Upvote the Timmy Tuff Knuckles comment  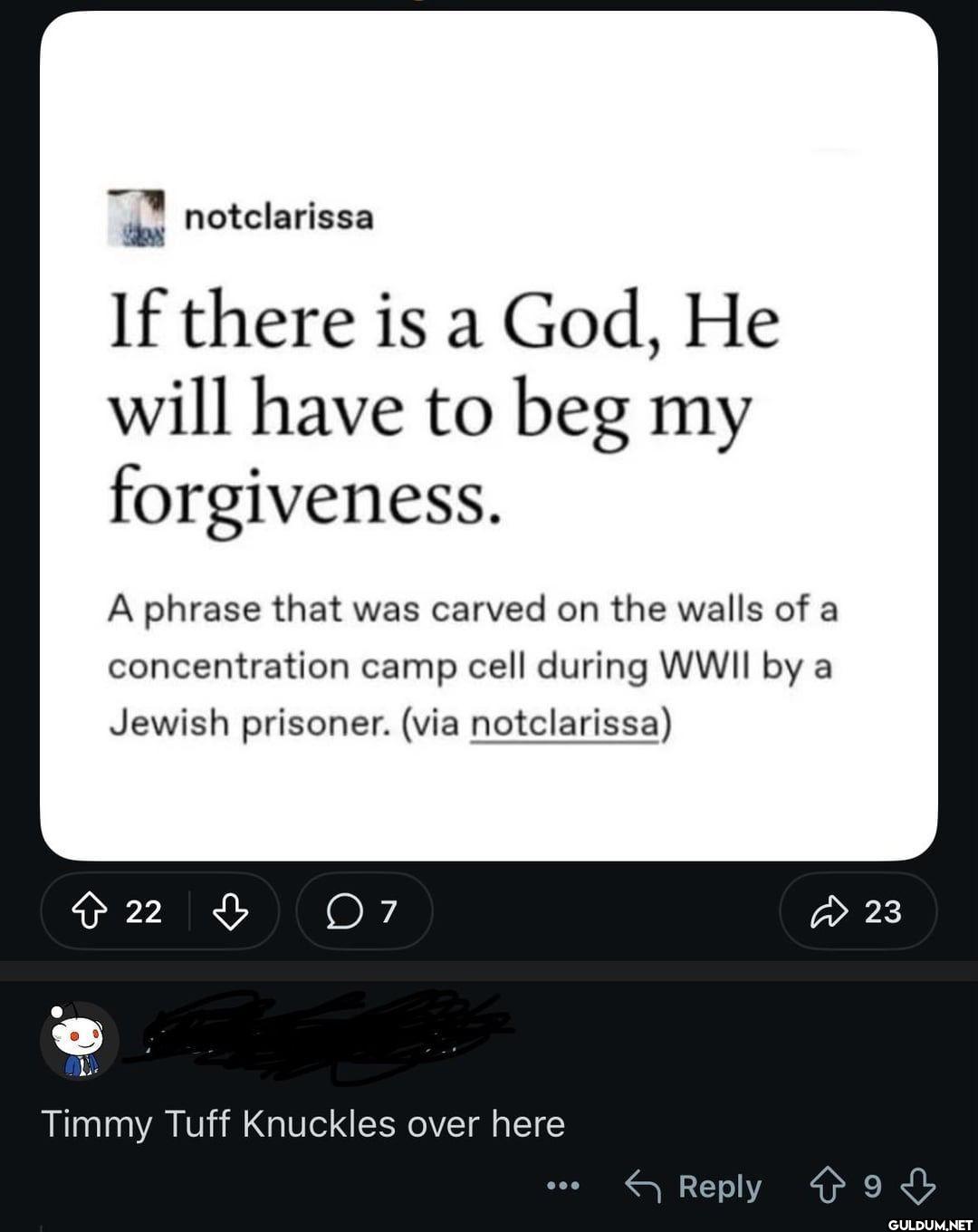point(827,1186)
